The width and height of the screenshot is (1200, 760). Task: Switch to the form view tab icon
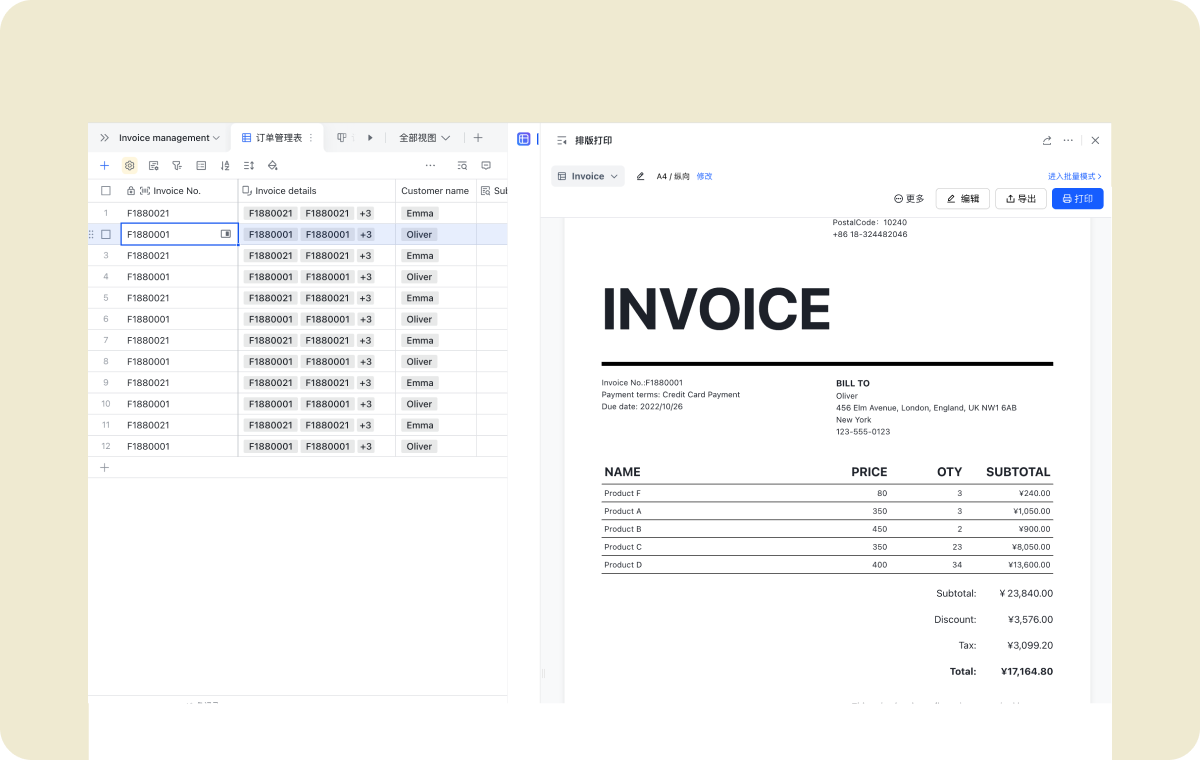click(342, 138)
